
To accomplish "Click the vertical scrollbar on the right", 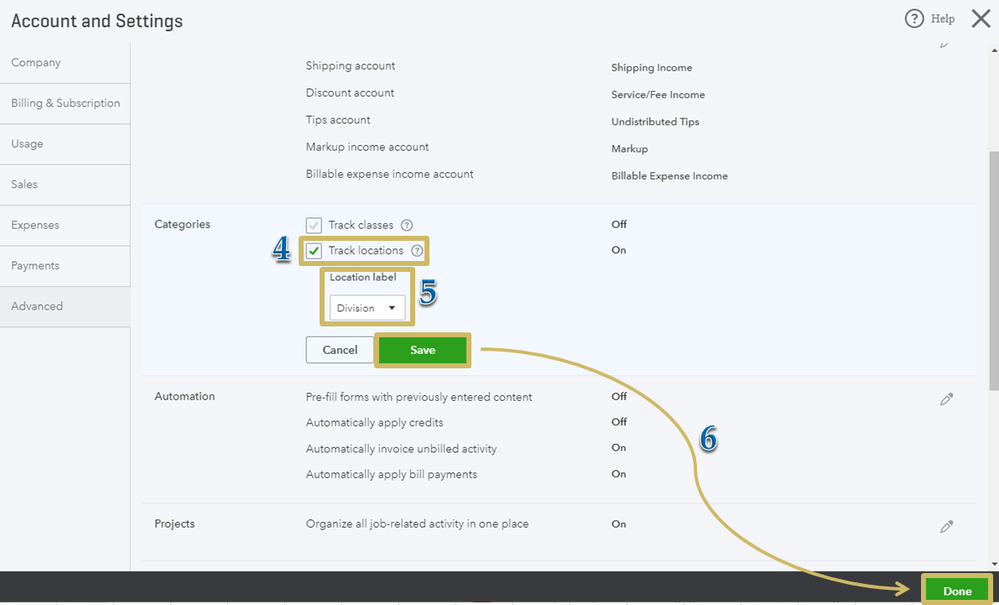I will click(991, 270).
